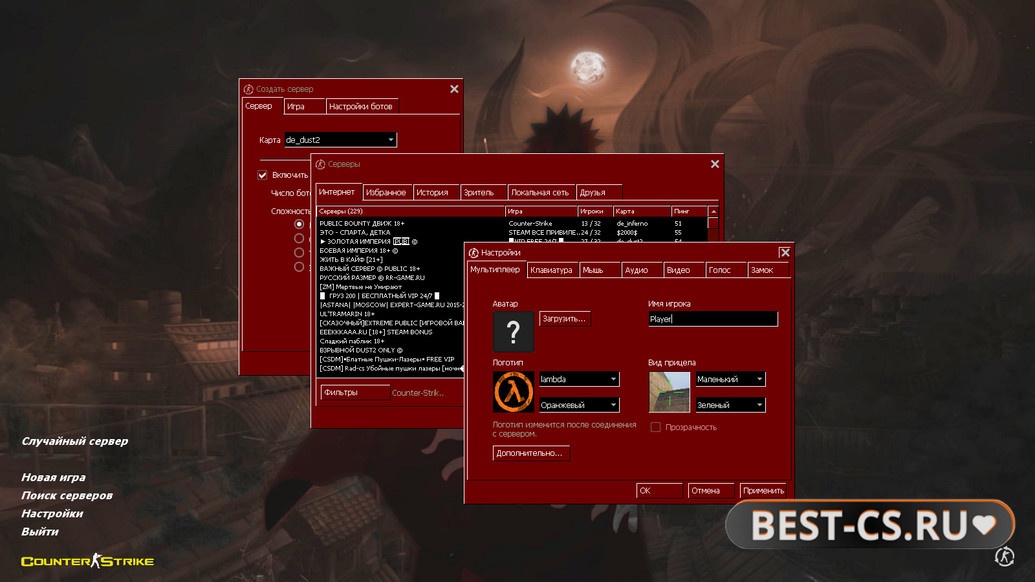Select the Локальная сеть tab
Image resolution: width=1035 pixels, height=582 pixels.
541,192
